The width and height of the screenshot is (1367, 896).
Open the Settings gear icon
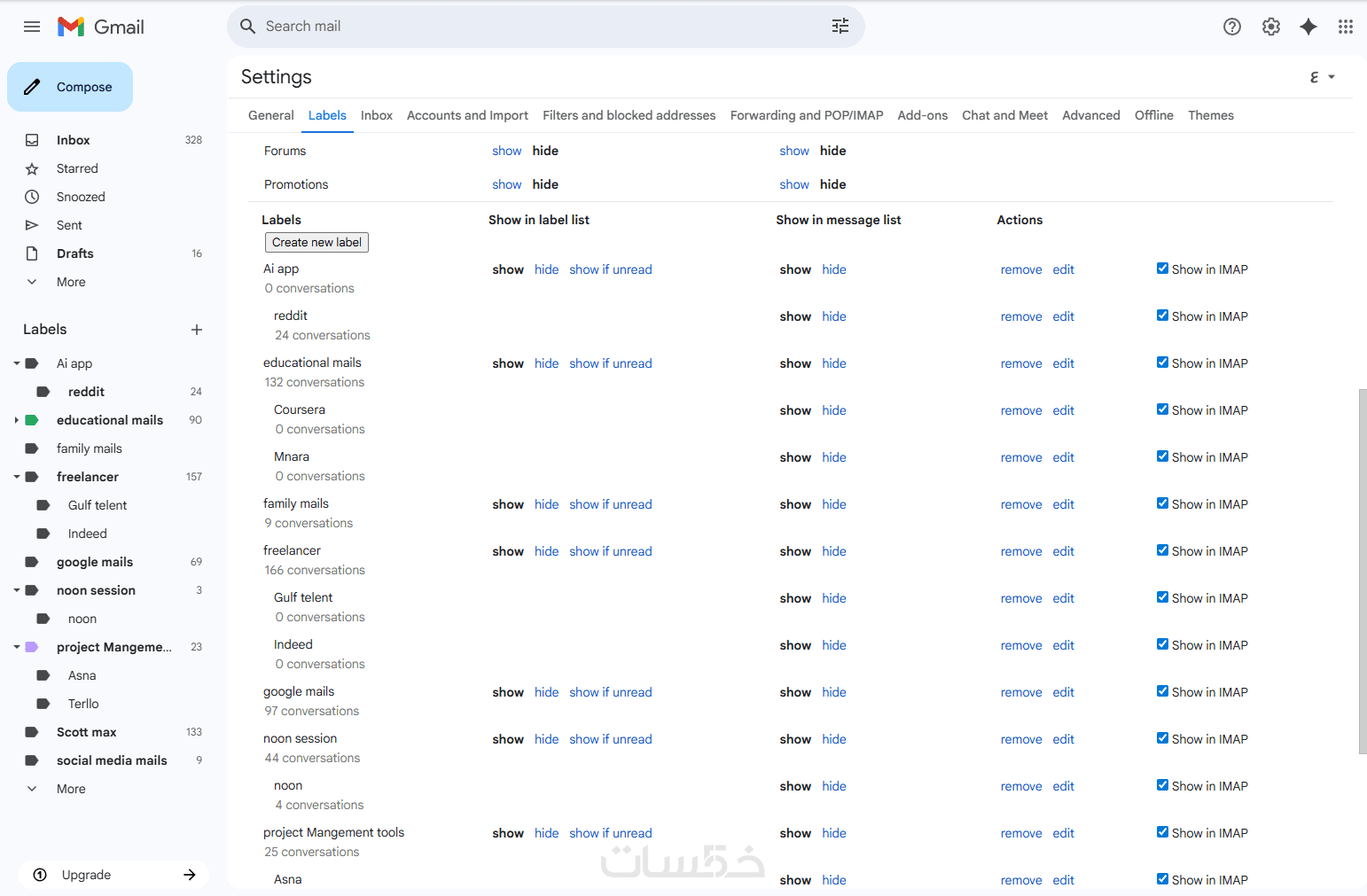pos(1271,27)
